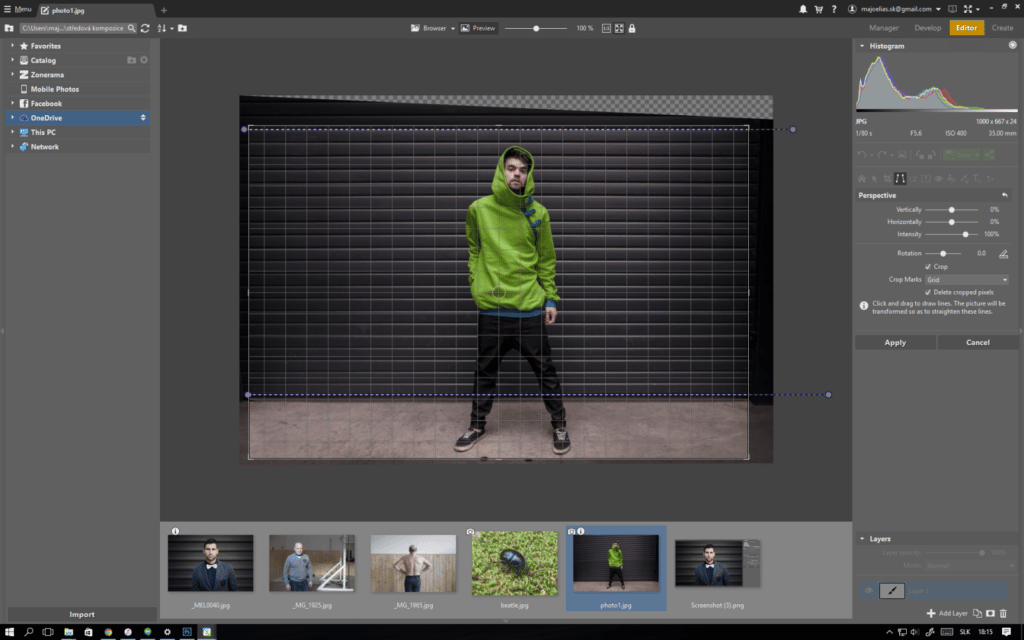
Task: Activate the horizon level tool icon
Action: pyautogui.click(x=1003, y=253)
